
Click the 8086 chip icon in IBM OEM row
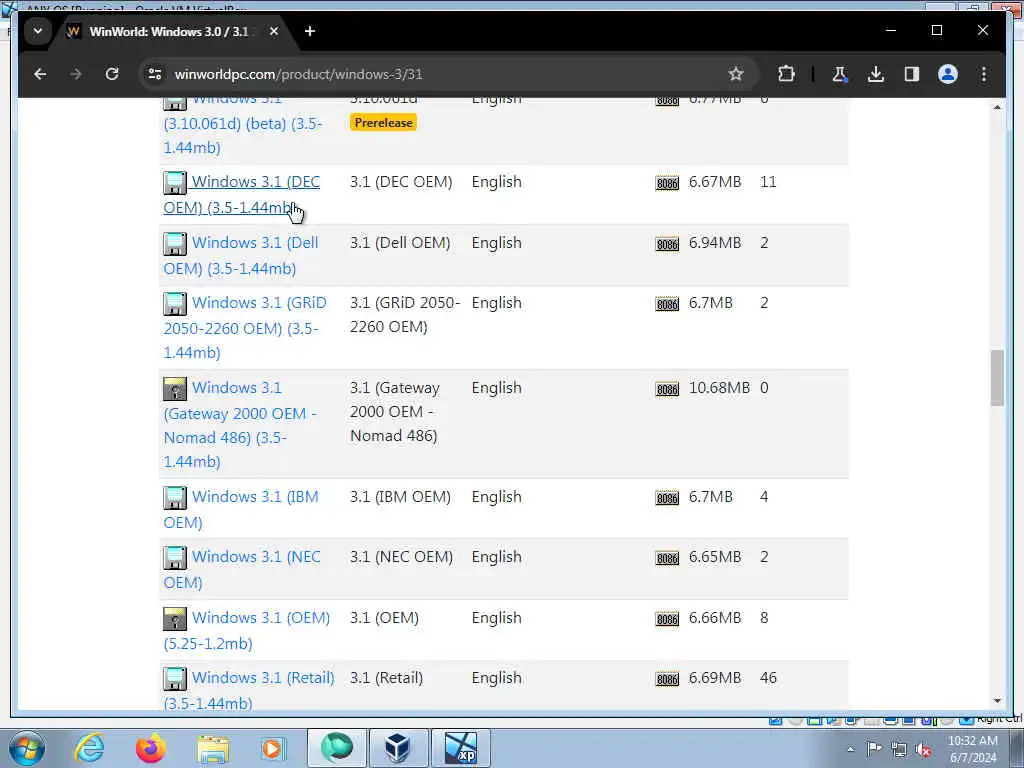point(667,498)
